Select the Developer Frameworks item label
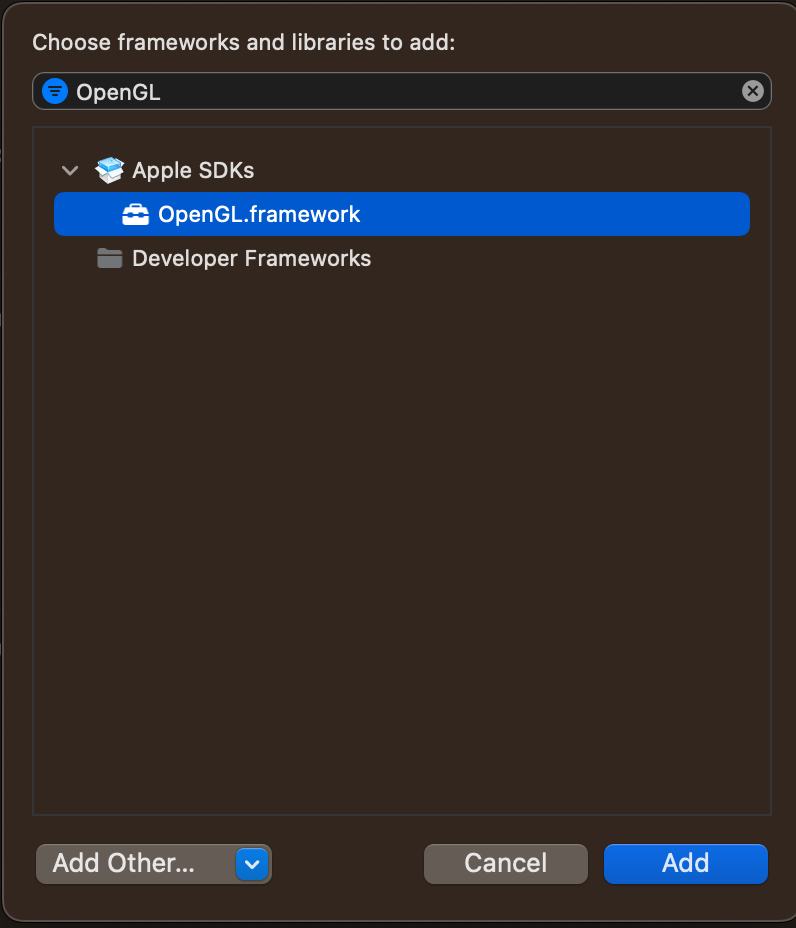The image size is (796, 928). click(x=252, y=259)
